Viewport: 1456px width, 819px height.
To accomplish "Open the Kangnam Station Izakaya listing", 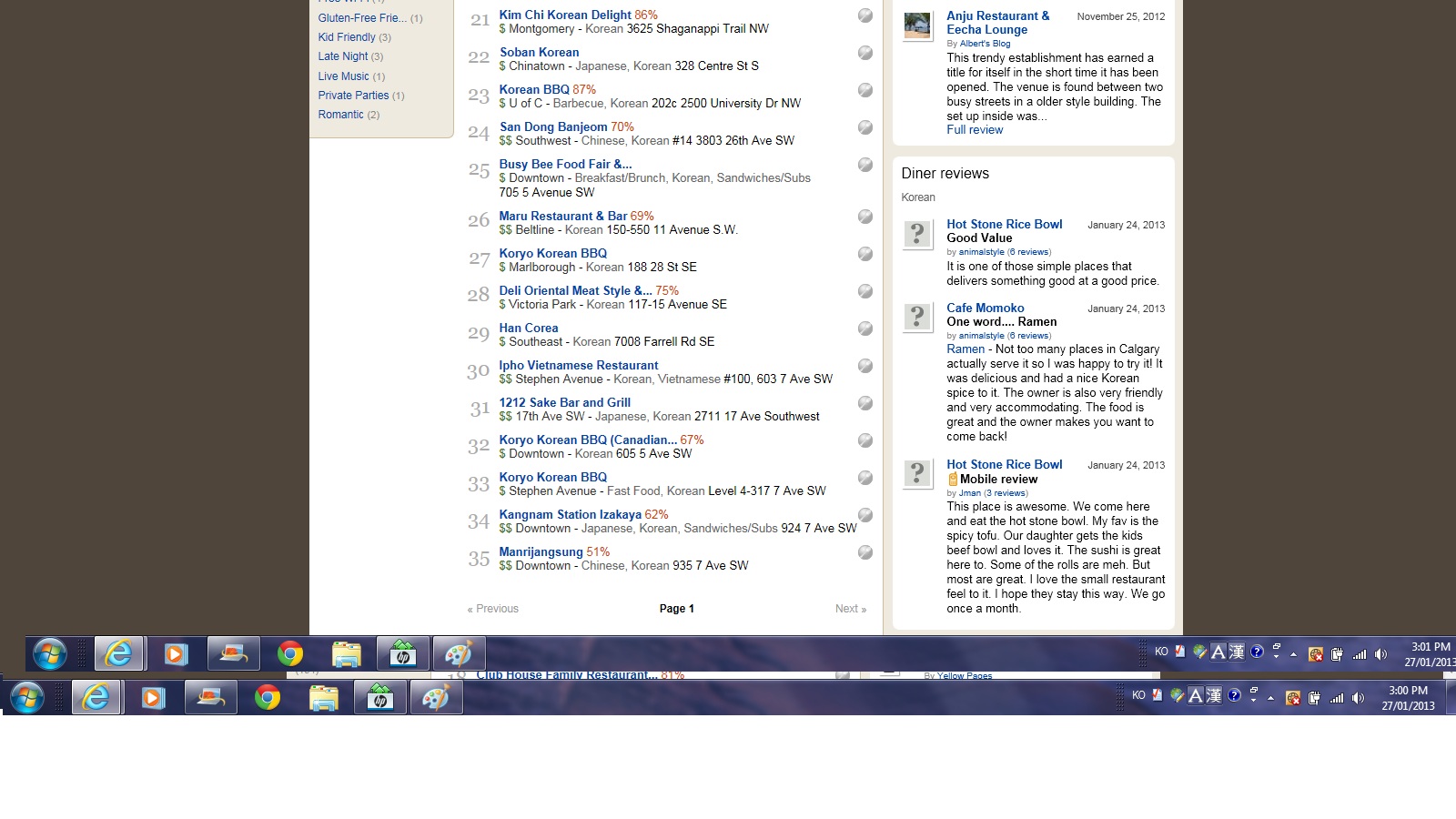I will (x=571, y=514).
